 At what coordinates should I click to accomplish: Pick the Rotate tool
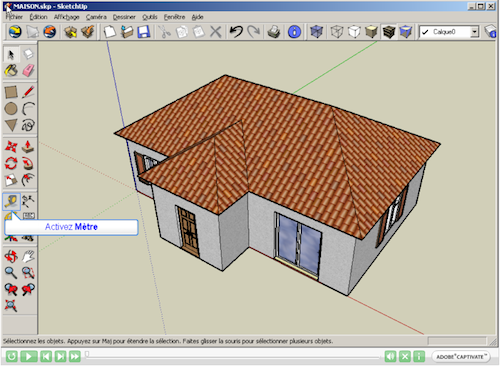pos(11,163)
